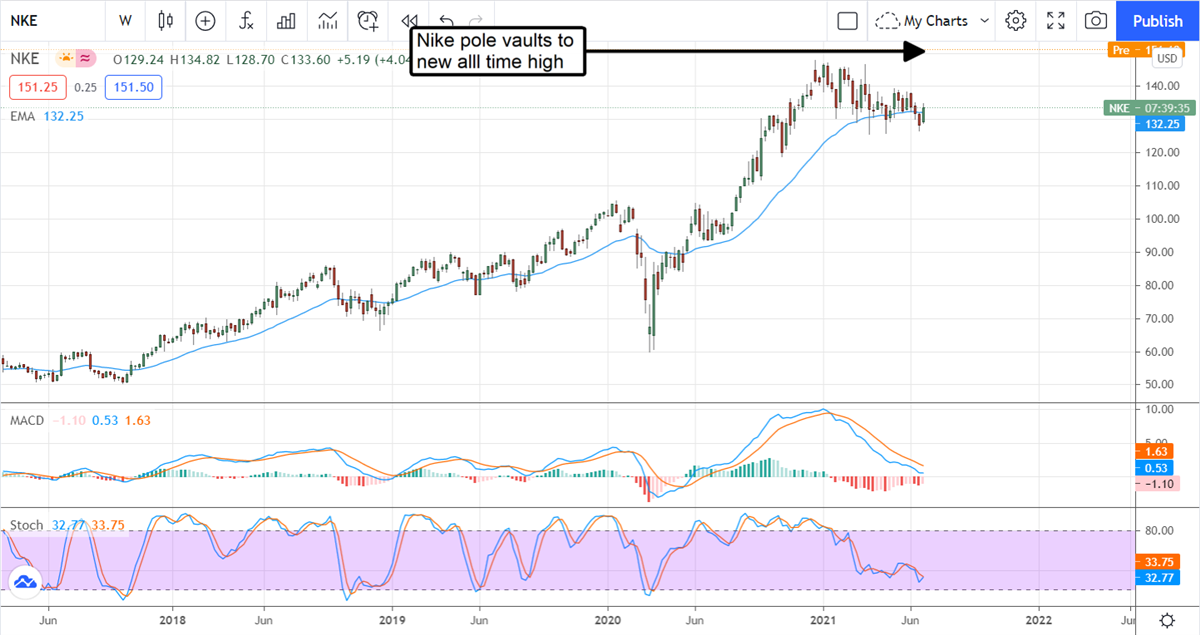The height and width of the screenshot is (635, 1200).
Task: Open the Indicators fx menu
Action: tap(246, 20)
